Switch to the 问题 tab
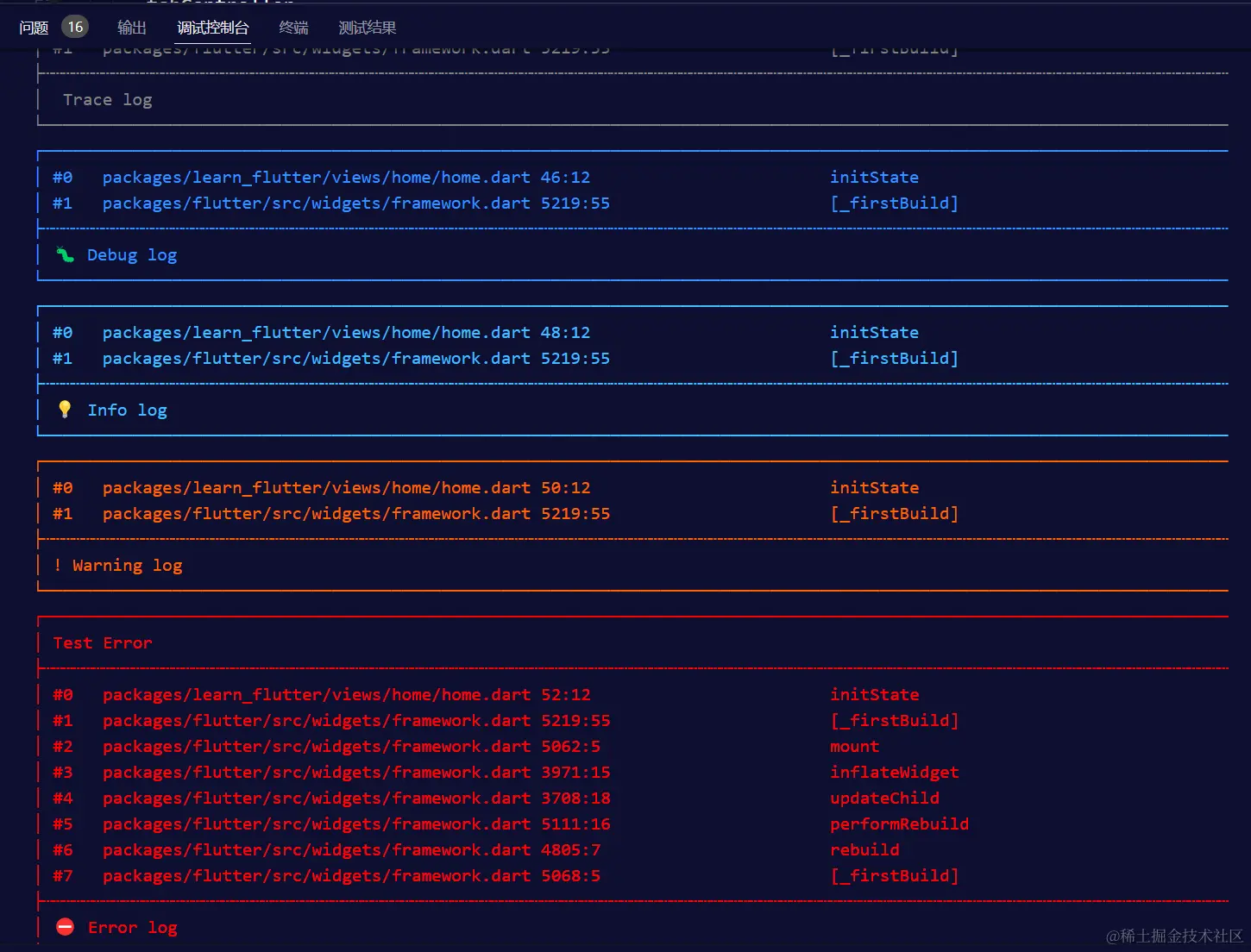This screenshot has width=1251, height=952. click(34, 28)
